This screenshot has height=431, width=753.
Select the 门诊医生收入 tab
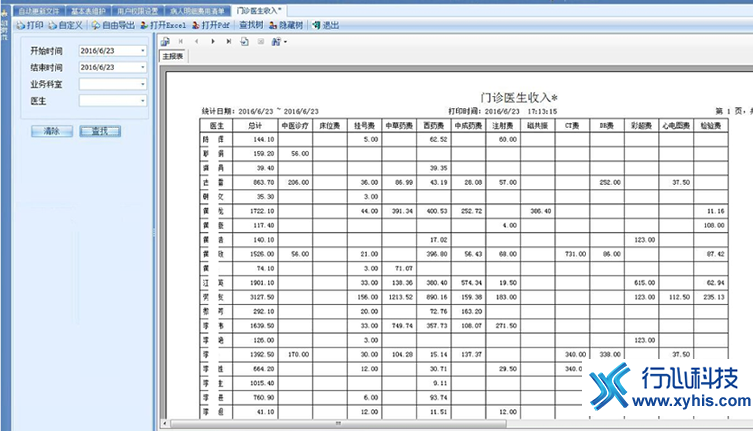(x=259, y=11)
